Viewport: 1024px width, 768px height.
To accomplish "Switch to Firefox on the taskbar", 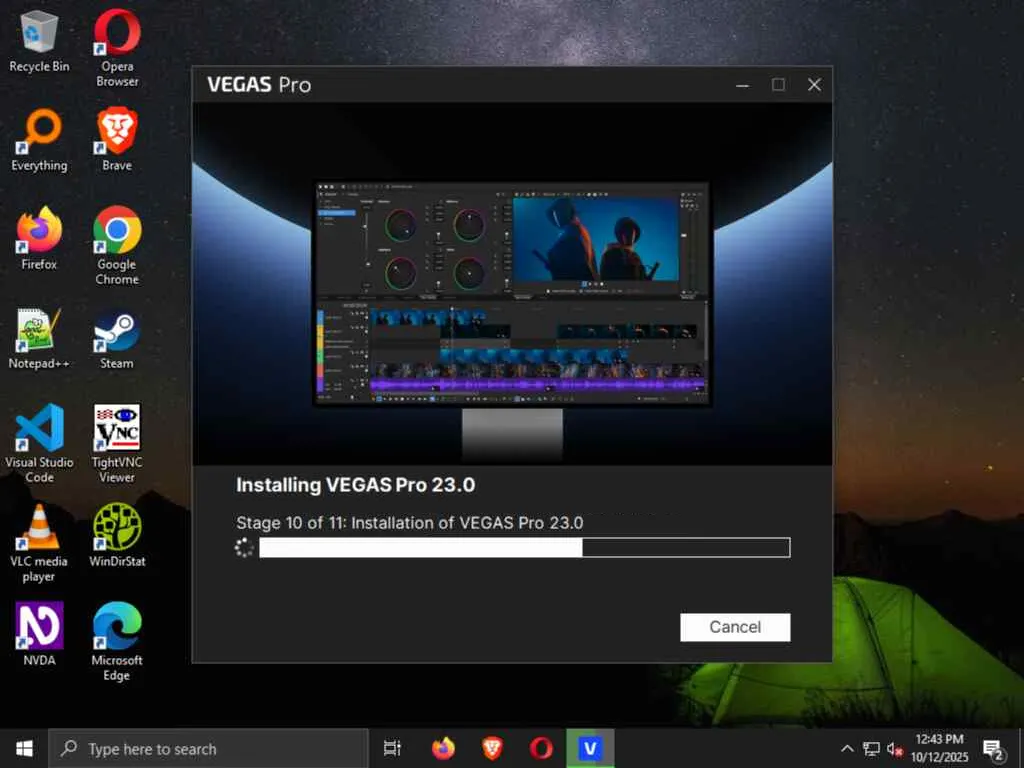I will (443, 748).
